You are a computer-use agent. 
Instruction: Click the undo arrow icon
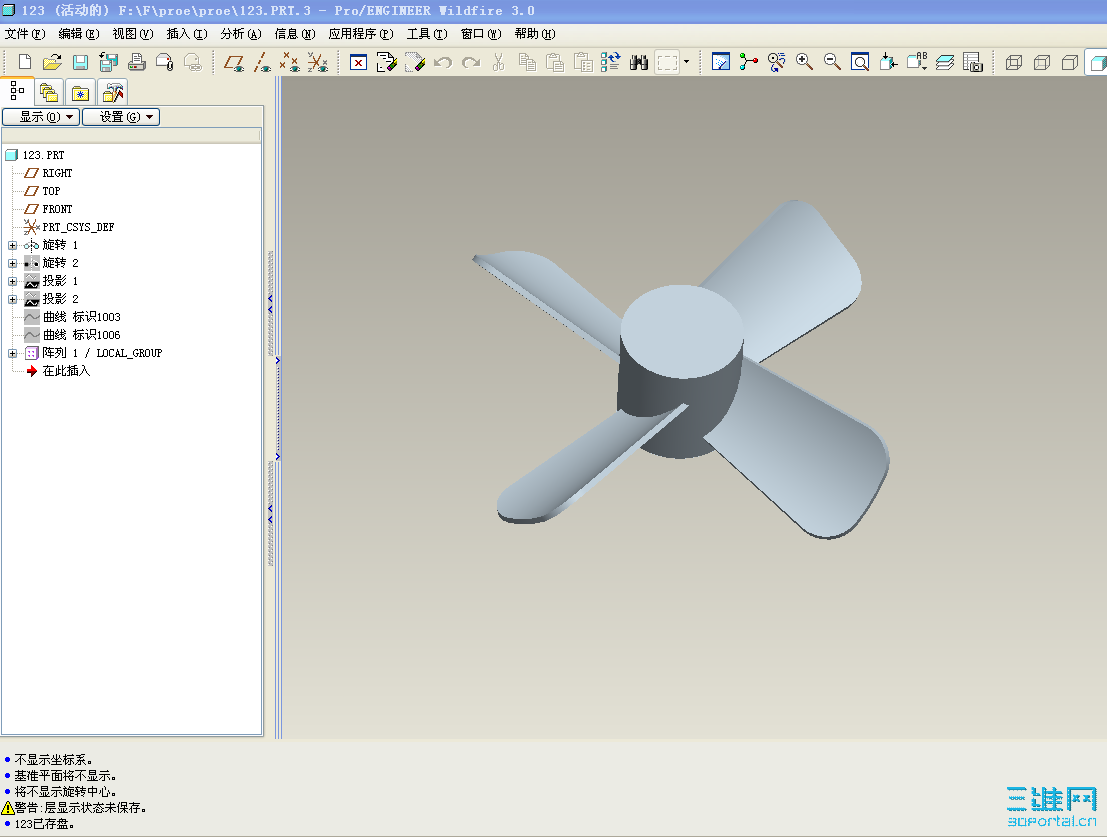tap(443, 62)
